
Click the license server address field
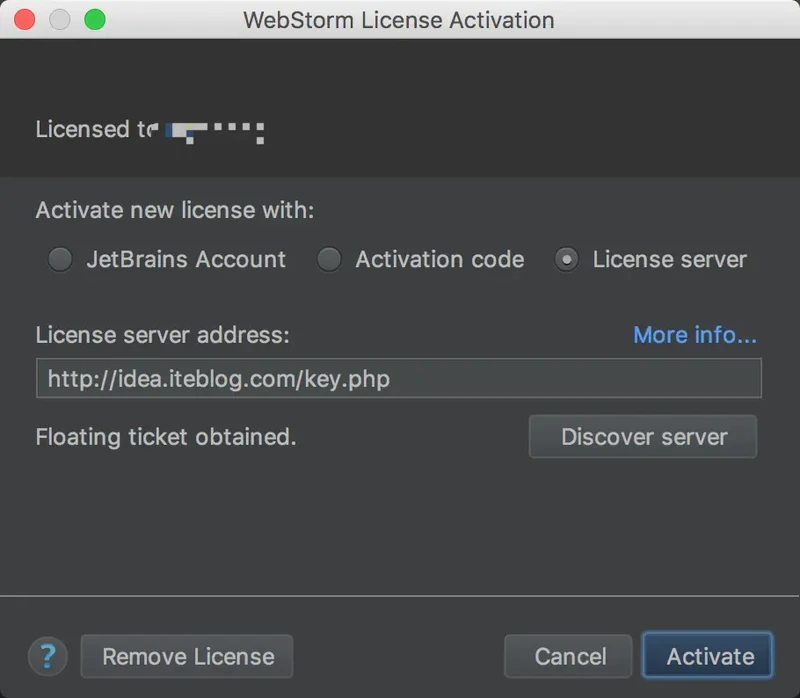[398, 379]
